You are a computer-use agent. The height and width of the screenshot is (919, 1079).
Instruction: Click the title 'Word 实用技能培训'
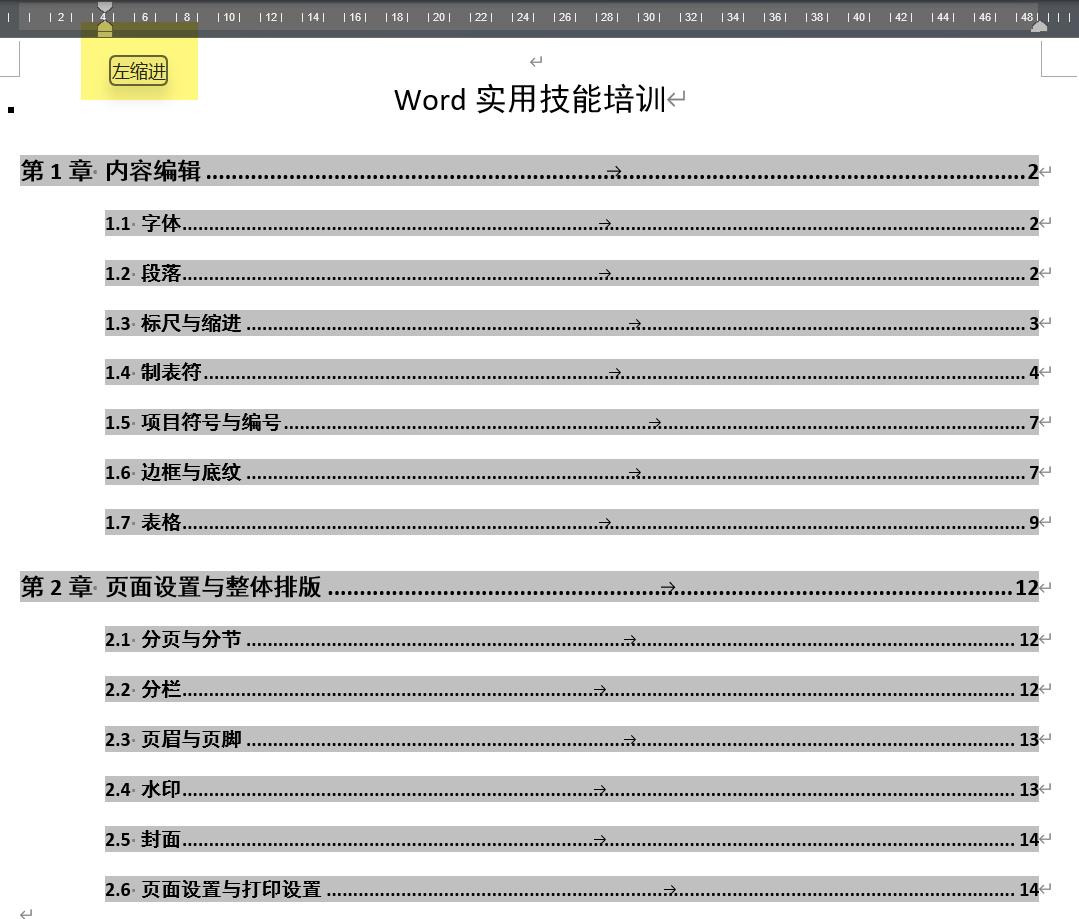coord(530,100)
